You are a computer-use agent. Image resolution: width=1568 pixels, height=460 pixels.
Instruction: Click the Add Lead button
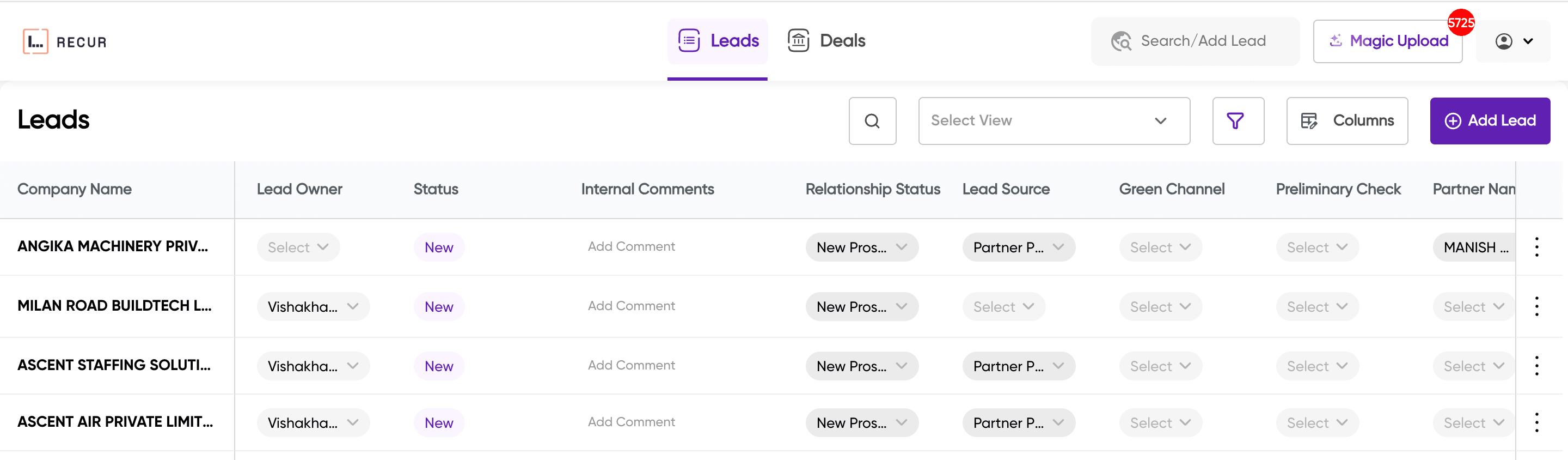pyautogui.click(x=1490, y=120)
